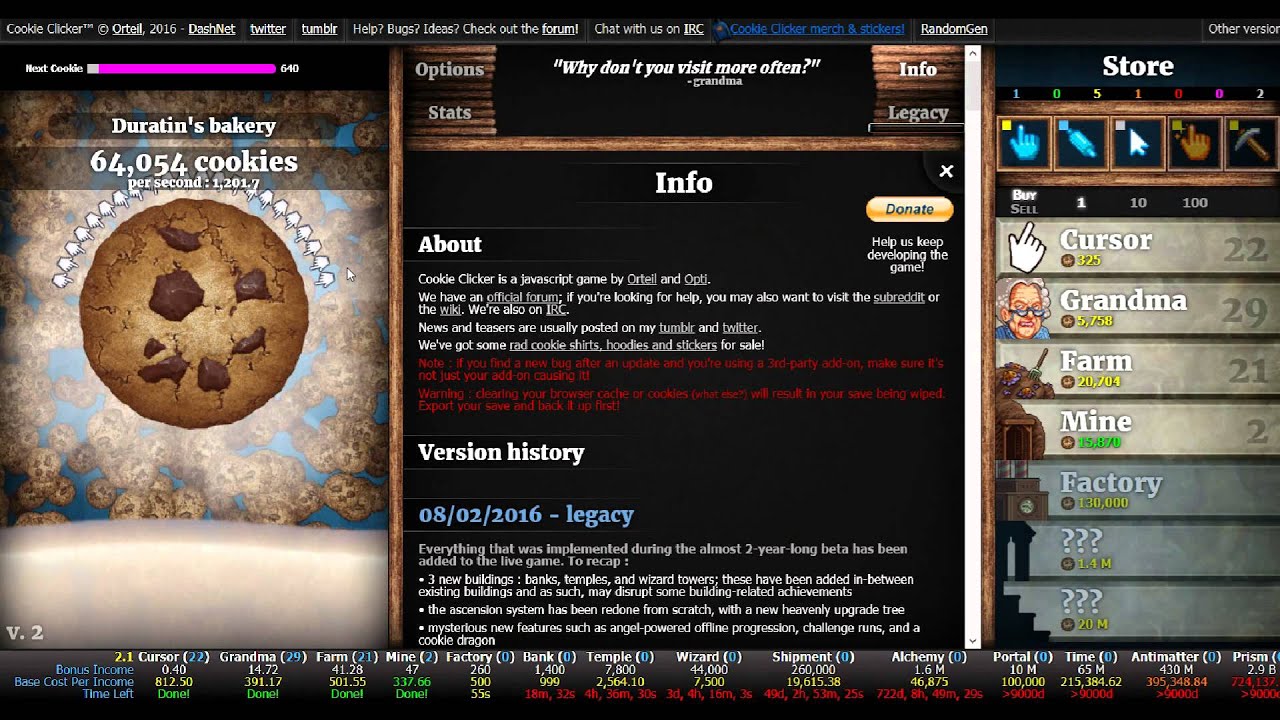1280x720 pixels.
Task: Follow the Orteil link in the About section
Action: tap(642, 279)
